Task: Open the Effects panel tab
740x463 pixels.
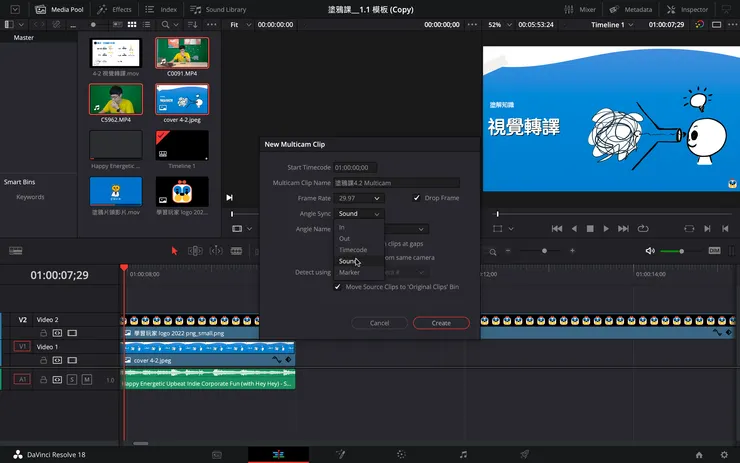Action: (x=115, y=9)
